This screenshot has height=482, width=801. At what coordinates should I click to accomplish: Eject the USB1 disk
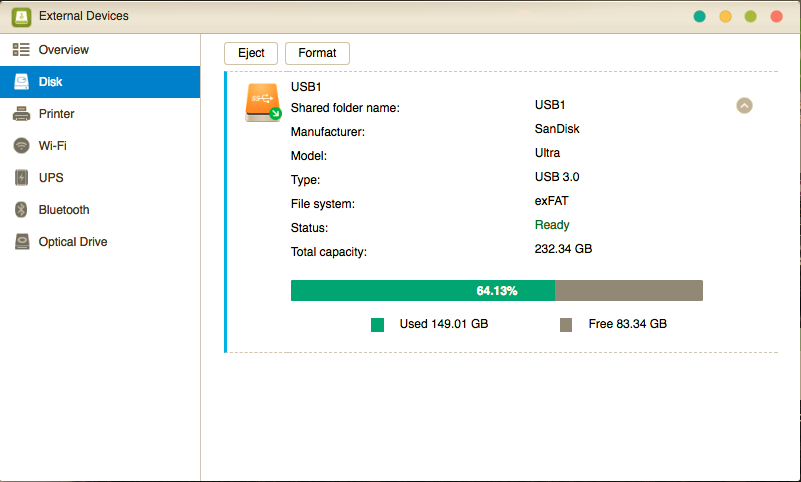coord(251,53)
